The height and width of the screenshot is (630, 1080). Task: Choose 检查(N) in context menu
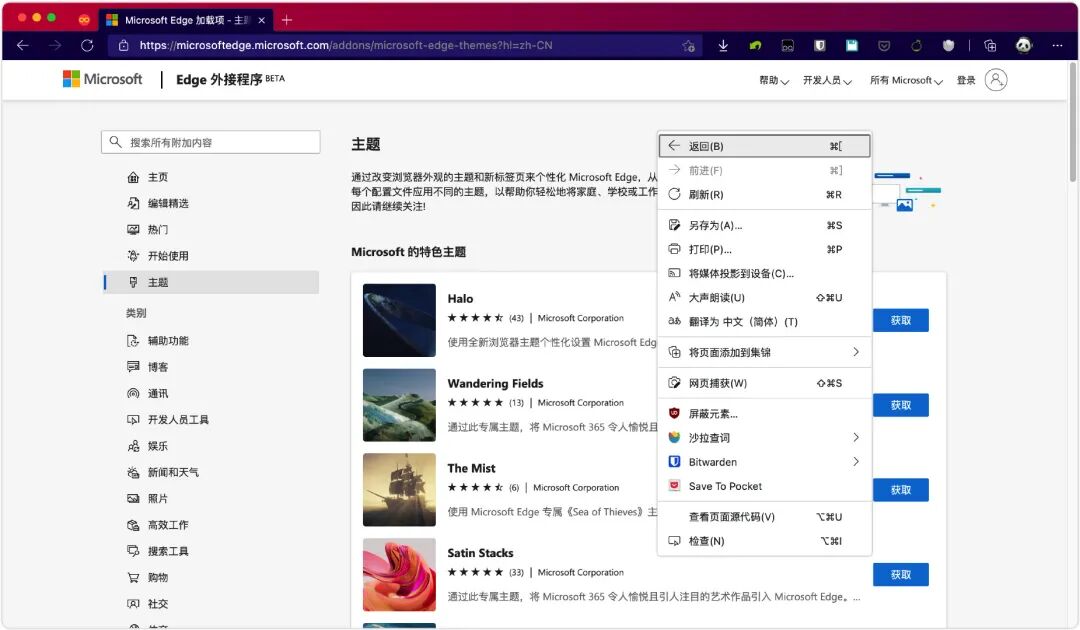[x=765, y=541]
